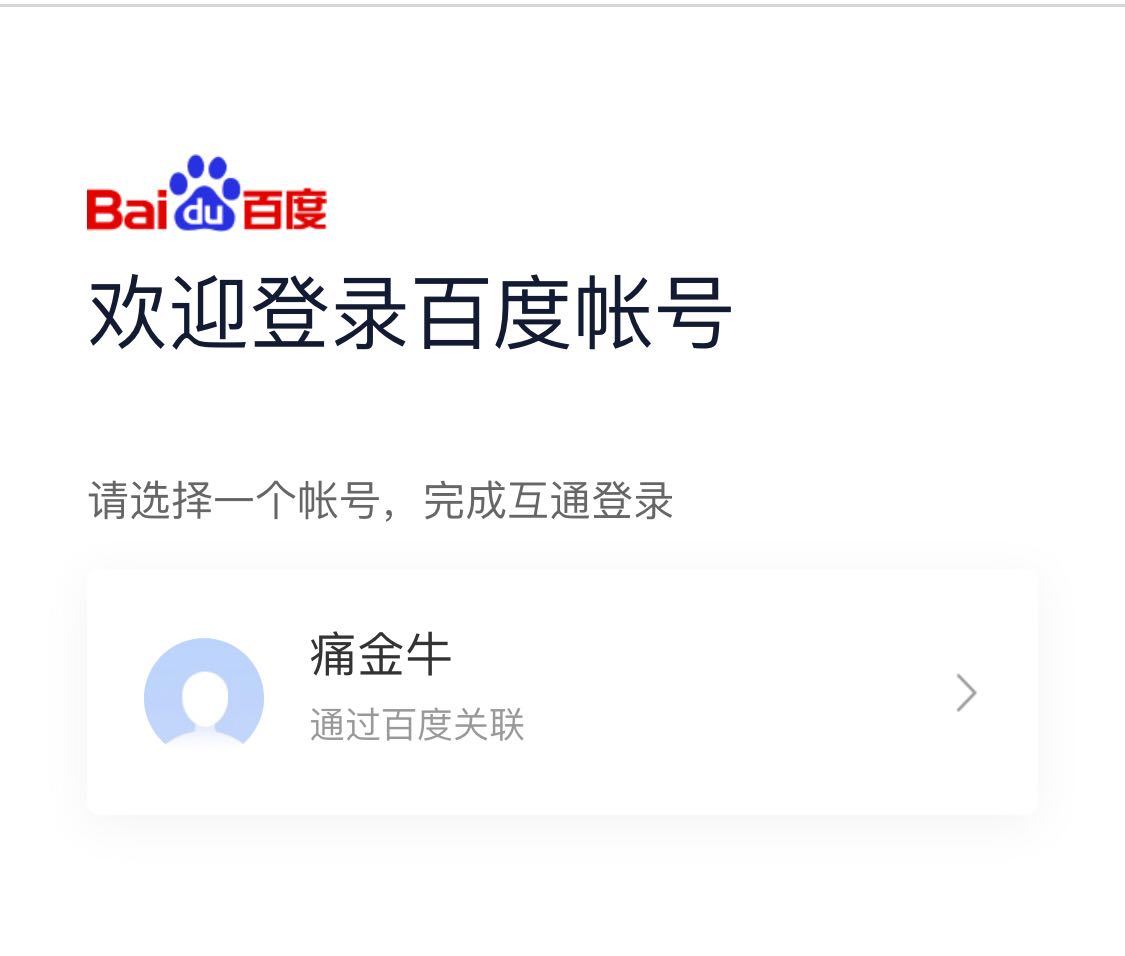Click the paw print's upper toe pads

(206, 174)
